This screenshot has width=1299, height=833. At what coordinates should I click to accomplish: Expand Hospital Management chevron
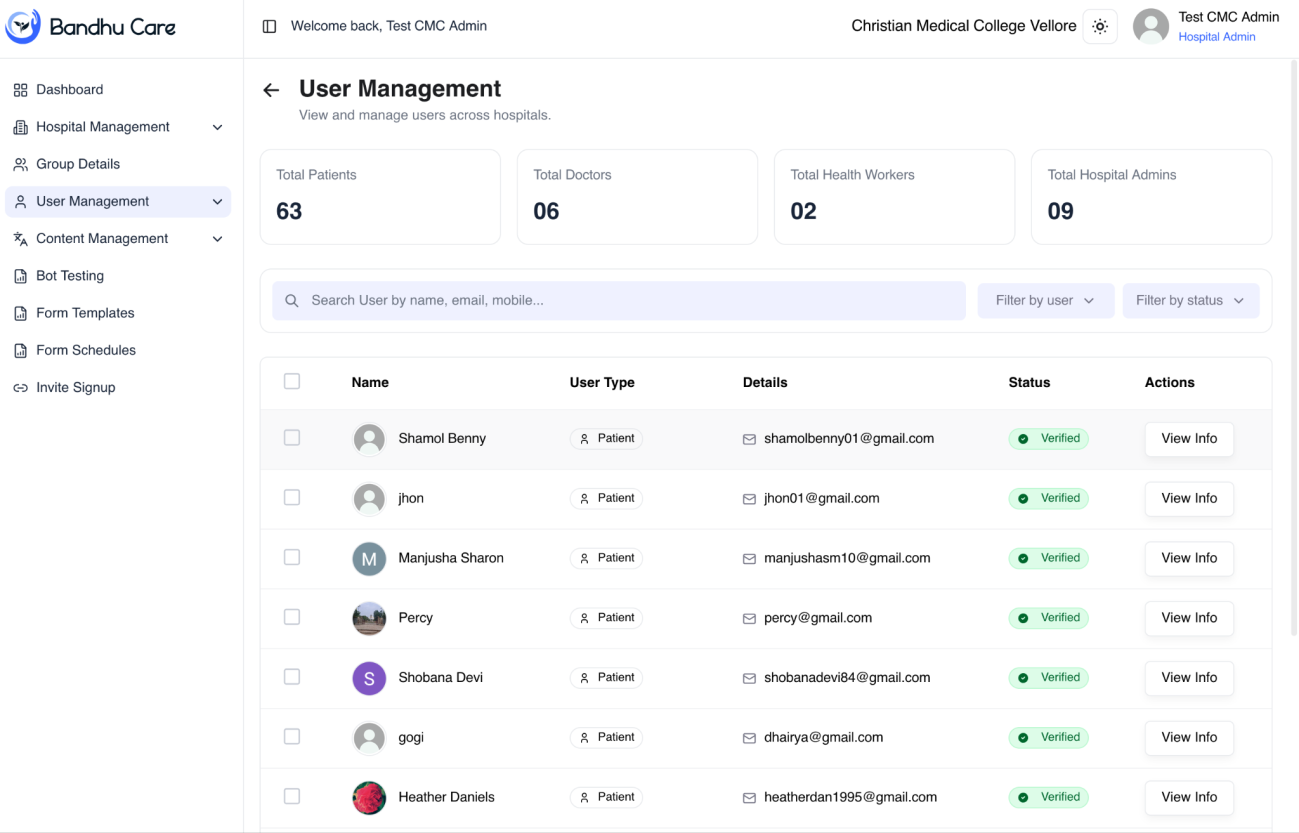218,127
